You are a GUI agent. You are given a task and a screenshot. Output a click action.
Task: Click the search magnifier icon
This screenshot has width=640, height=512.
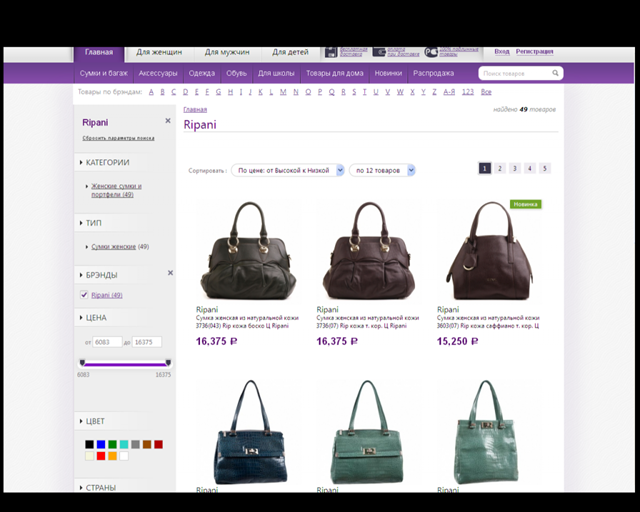[555, 73]
